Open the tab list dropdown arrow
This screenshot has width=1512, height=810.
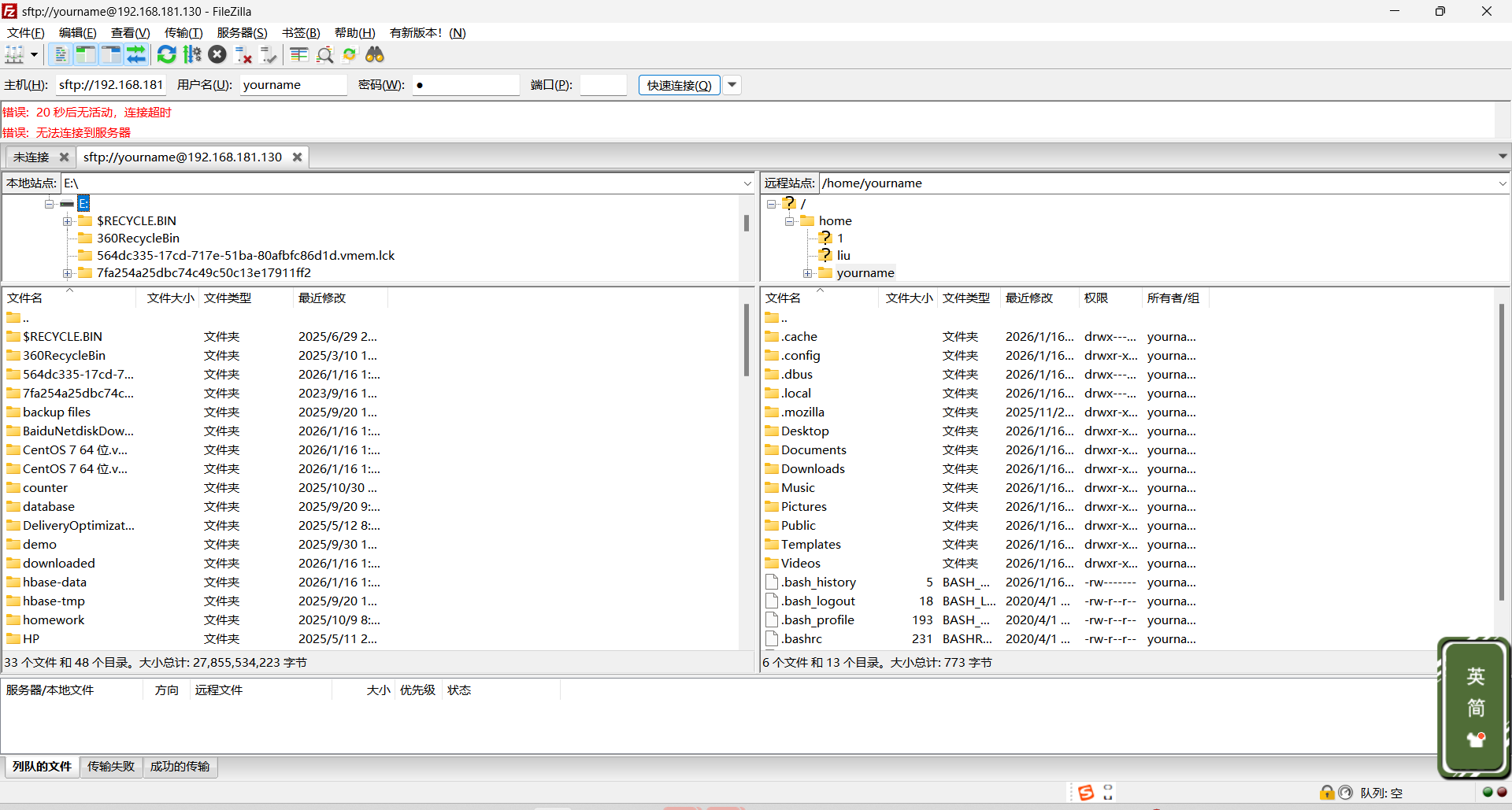[x=1503, y=157]
